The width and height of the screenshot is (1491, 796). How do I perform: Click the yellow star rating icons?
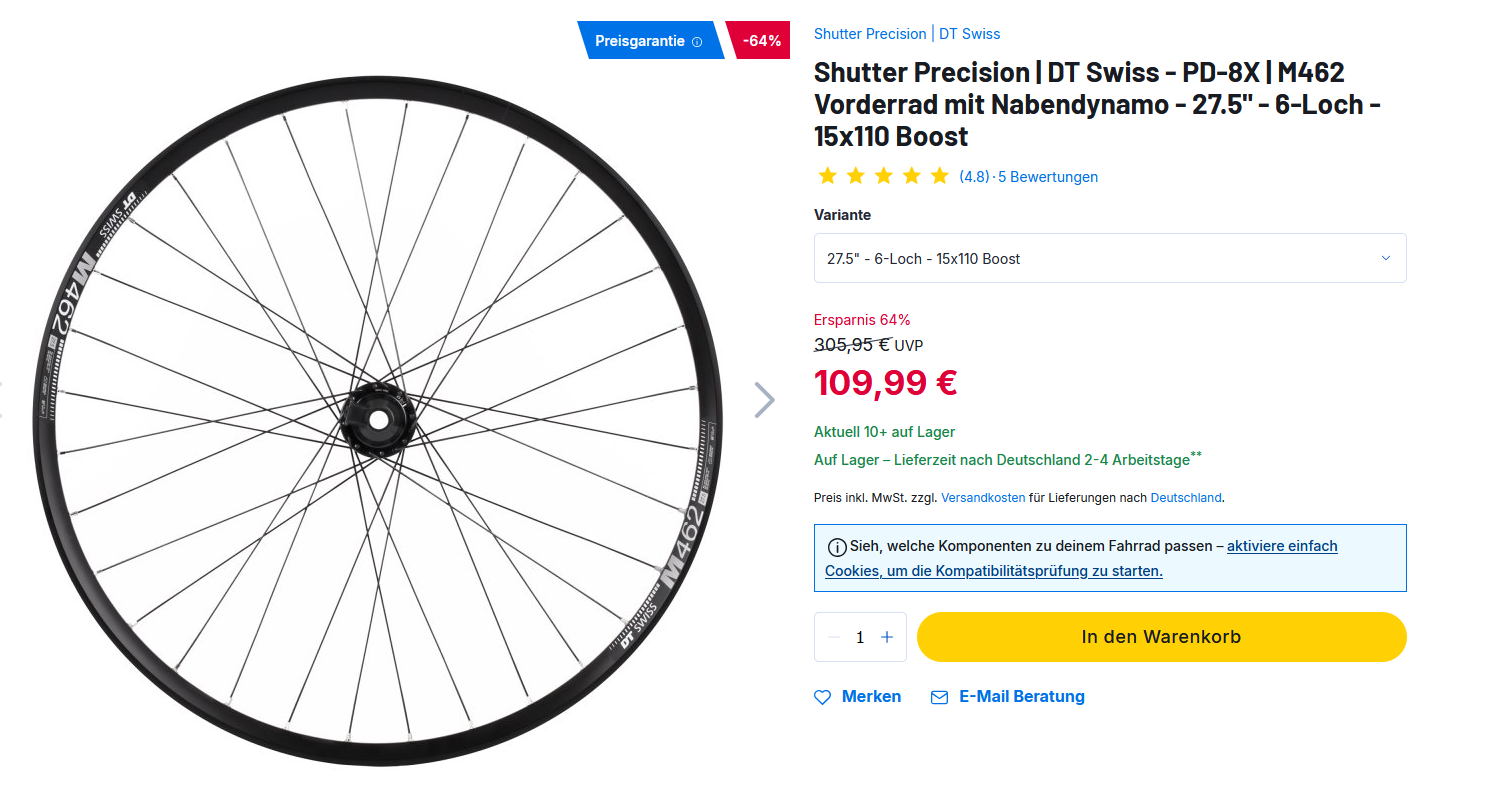pyautogui.click(x=883, y=177)
